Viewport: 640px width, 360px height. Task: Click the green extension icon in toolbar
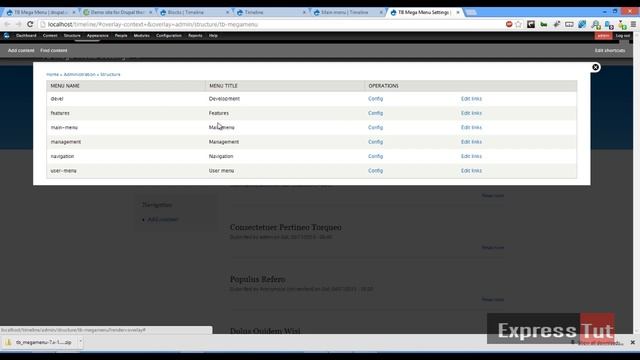click(x=544, y=24)
